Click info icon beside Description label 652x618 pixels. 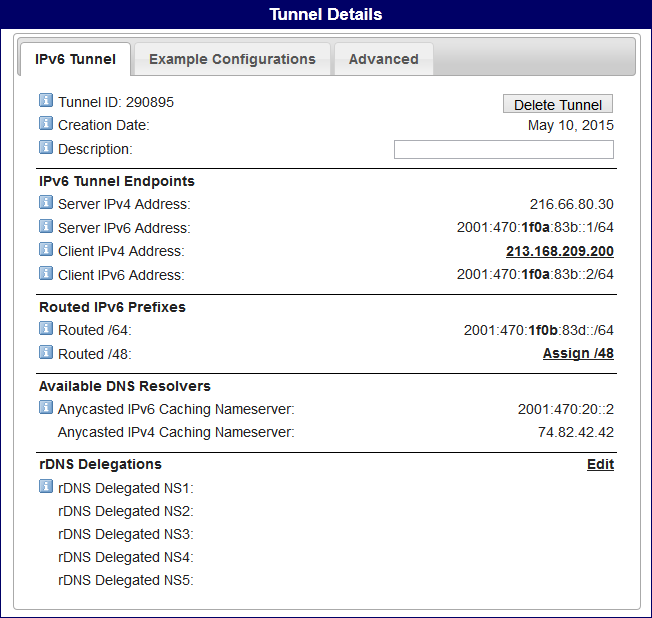[x=46, y=148]
